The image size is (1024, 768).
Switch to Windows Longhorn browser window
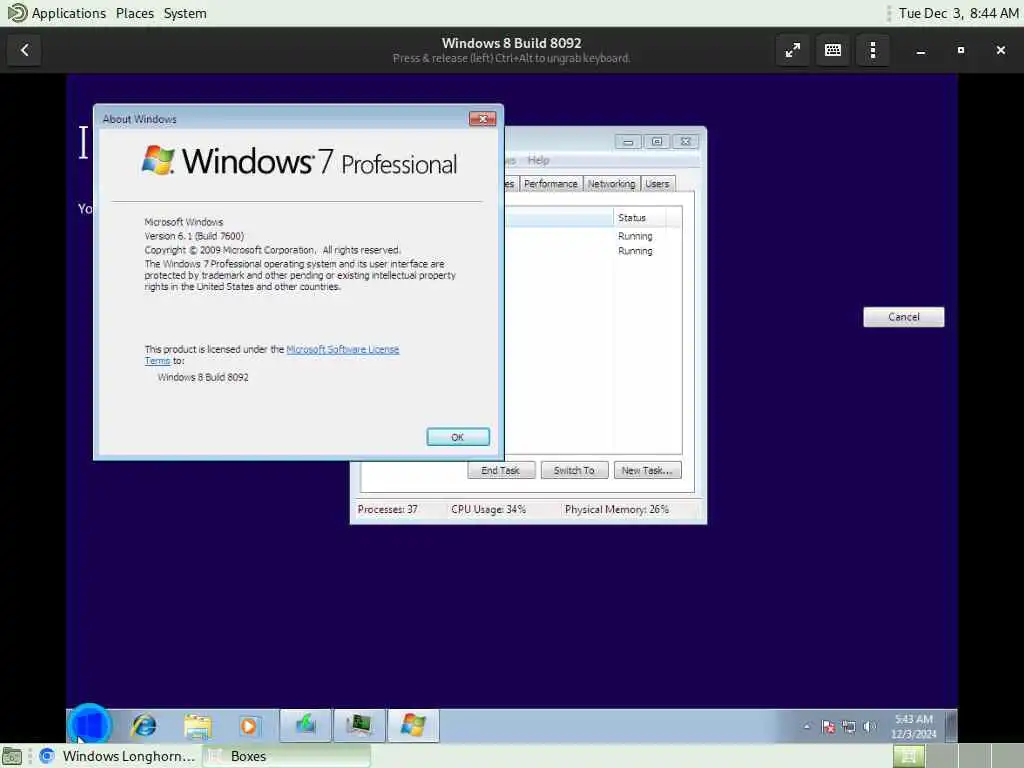pyautogui.click(x=118, y=756)
